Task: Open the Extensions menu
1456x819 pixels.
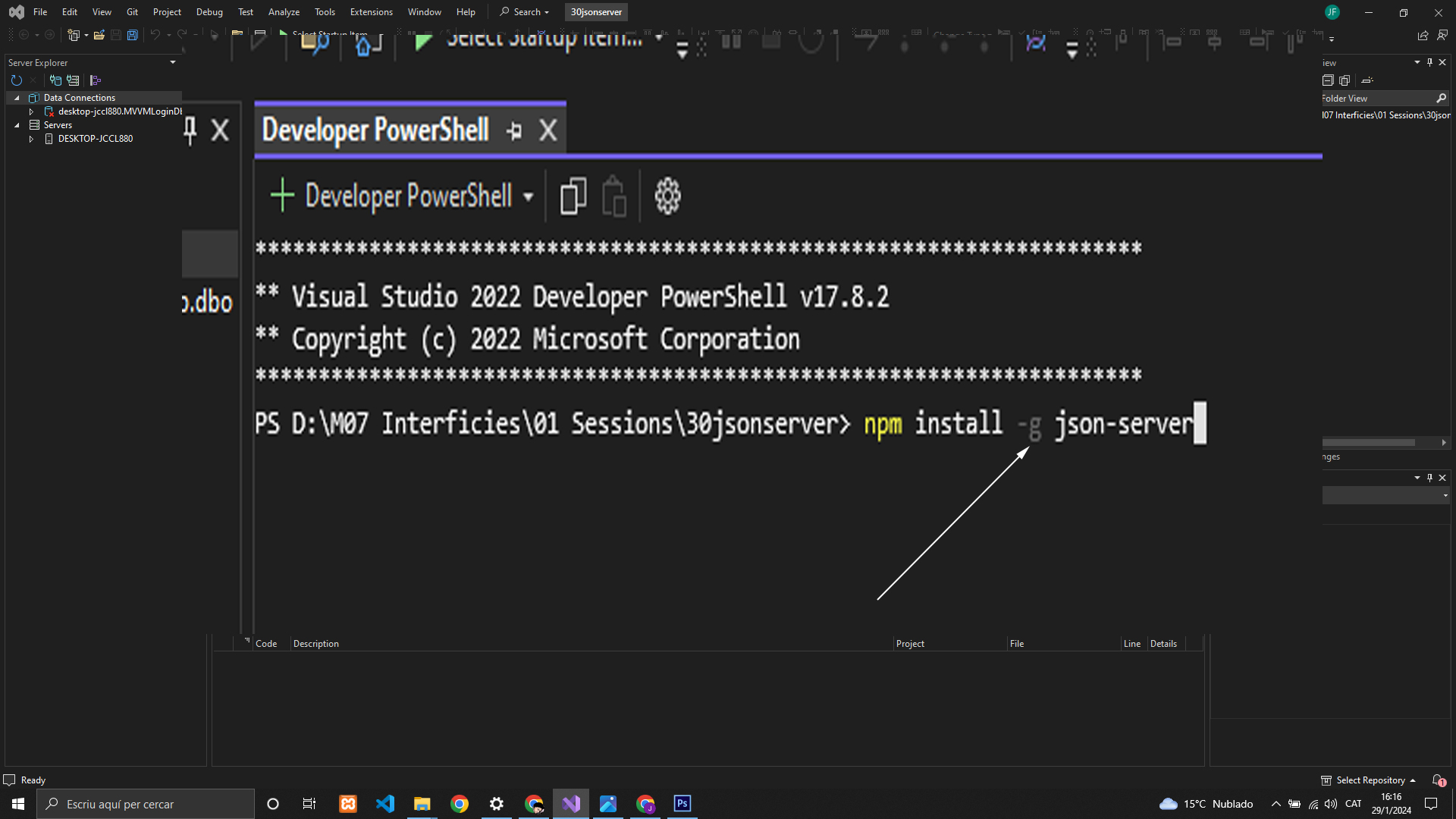Action: pos(371,12)
